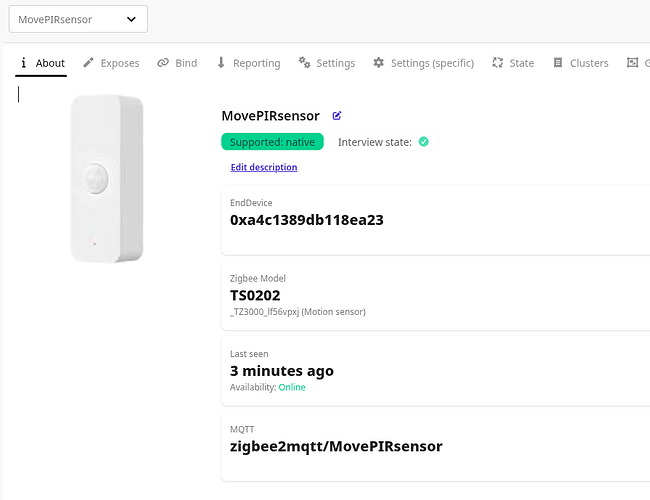Viewport: 650px width, 500px height.
Task: Click the double gears Settings icon
Action: click(305, 63)
